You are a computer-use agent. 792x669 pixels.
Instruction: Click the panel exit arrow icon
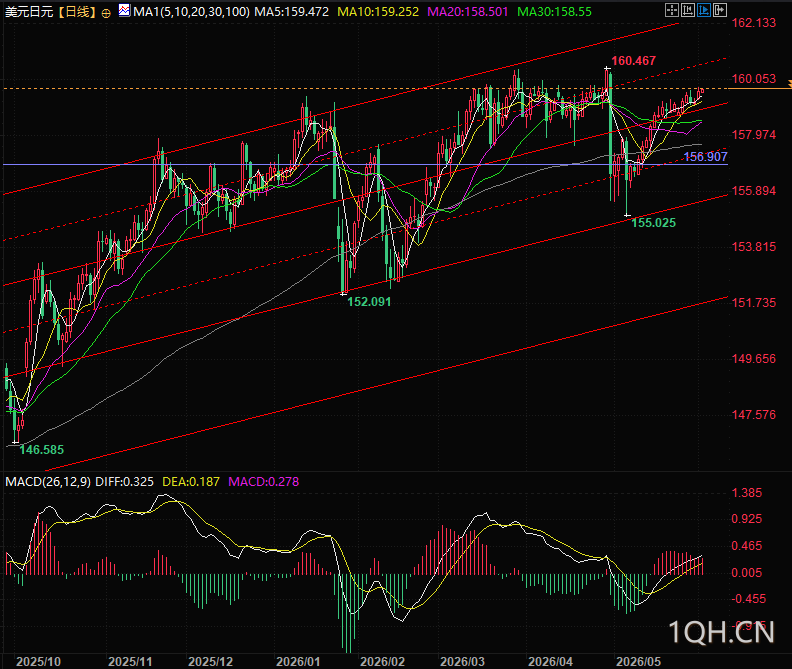click(x=720, y=10)
